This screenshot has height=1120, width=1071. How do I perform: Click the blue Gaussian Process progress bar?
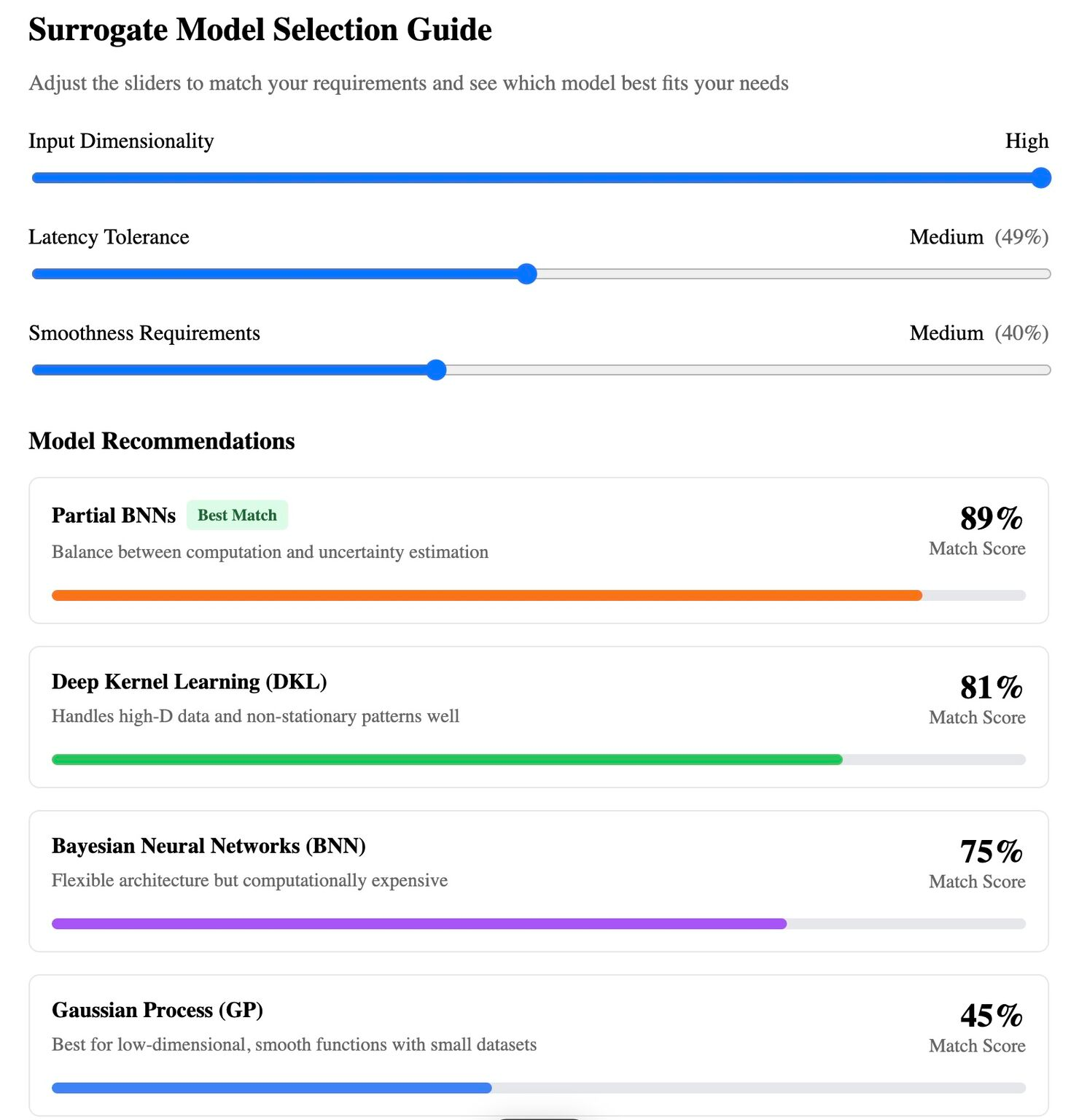[x=271, y=1088]
